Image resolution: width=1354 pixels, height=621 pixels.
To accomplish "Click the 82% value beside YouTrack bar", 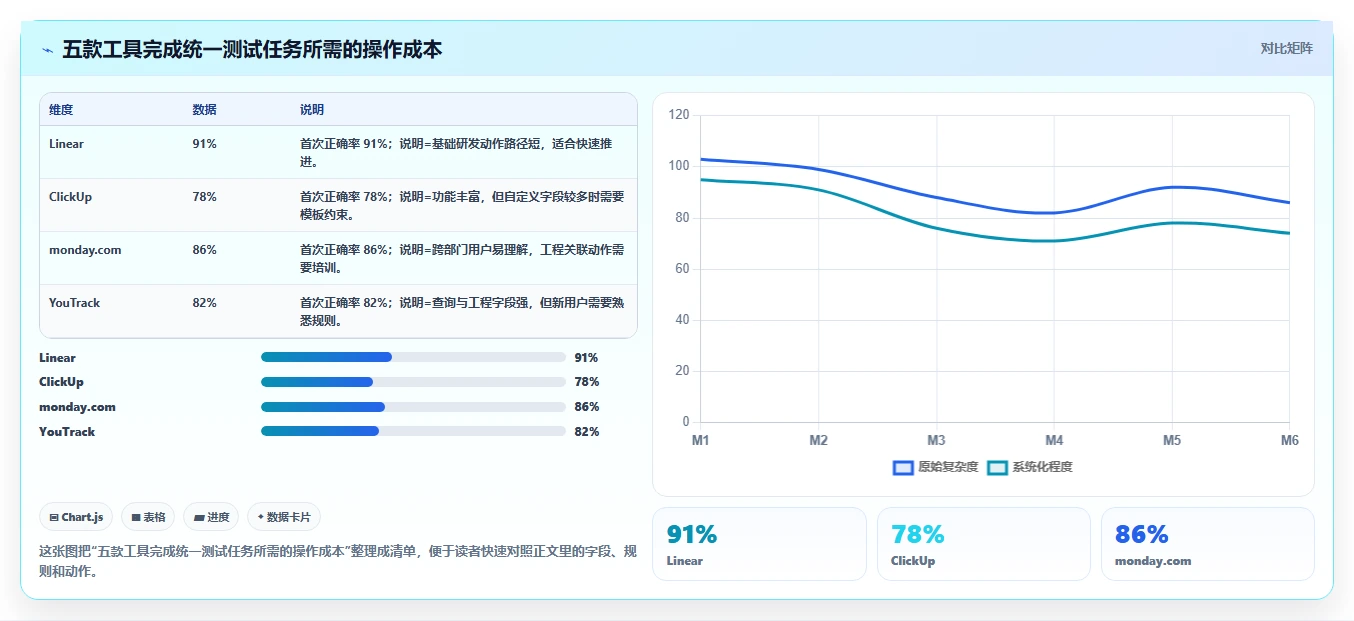I will point(587,431).
